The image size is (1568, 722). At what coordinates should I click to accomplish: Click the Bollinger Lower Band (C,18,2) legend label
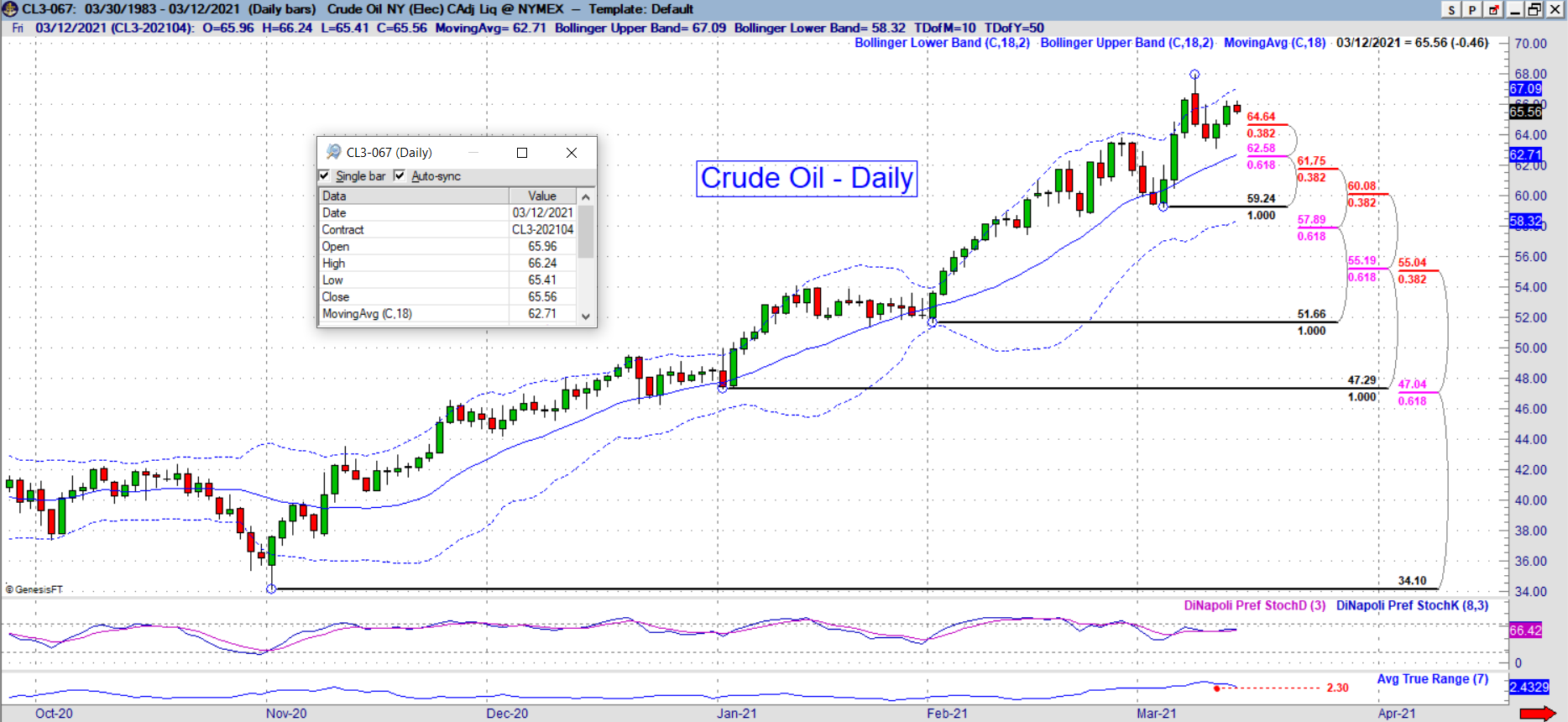tap(942, 43)
